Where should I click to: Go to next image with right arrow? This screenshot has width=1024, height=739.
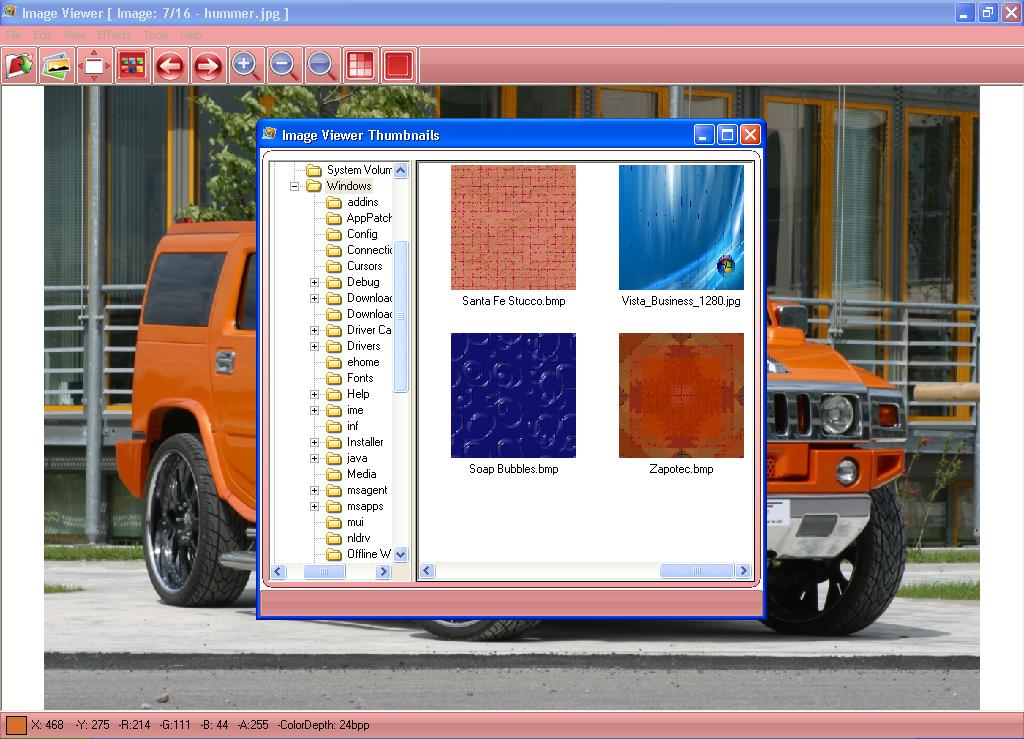(x=207, y=66)
